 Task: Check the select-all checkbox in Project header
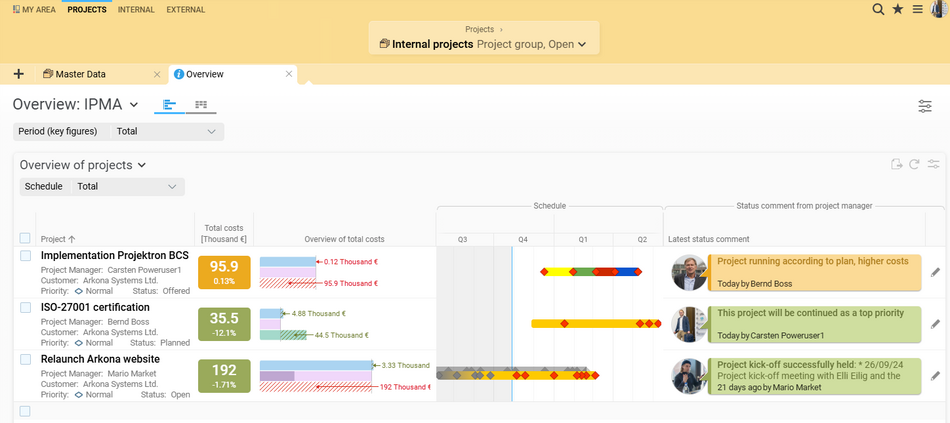pos(26,238)
